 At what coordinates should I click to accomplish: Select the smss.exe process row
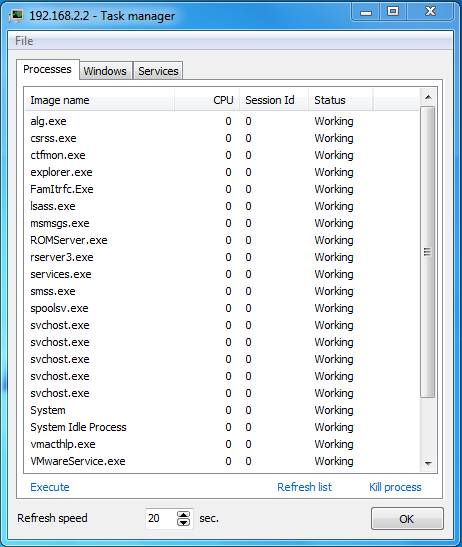pyautogui.click(x=222, y=291)
